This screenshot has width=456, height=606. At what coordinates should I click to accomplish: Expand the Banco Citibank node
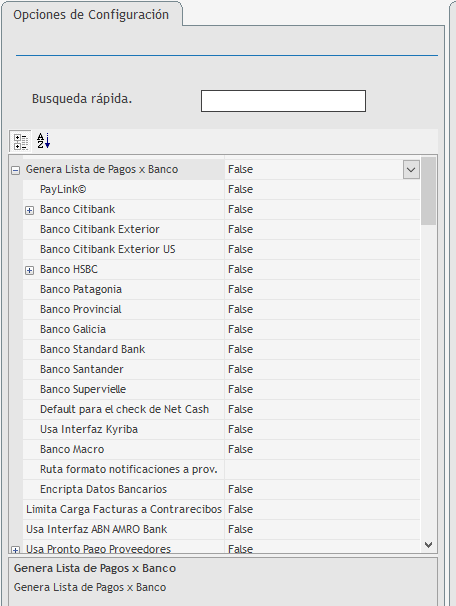click(29, 210)
